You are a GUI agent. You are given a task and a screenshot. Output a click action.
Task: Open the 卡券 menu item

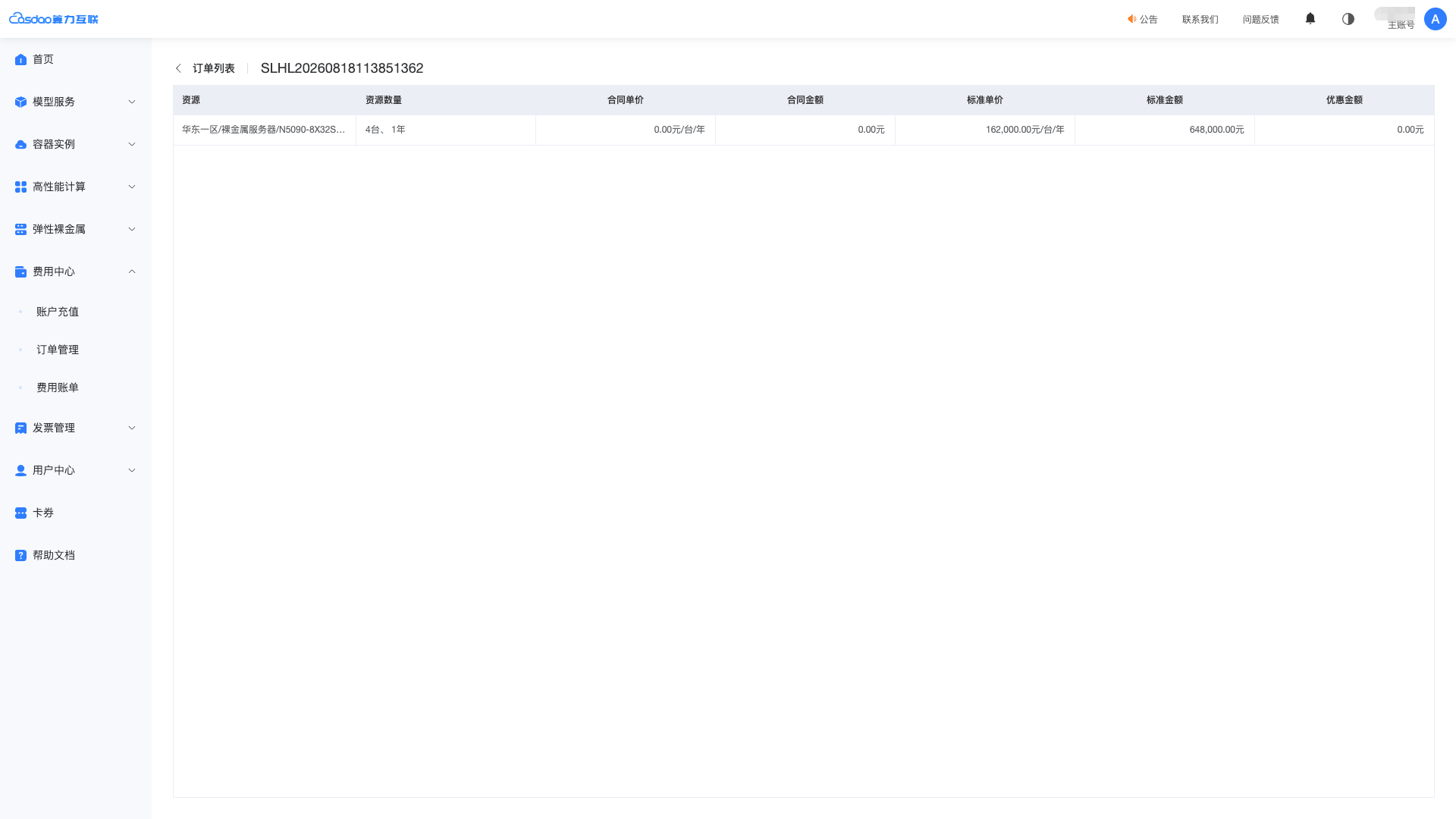(76, 513)
